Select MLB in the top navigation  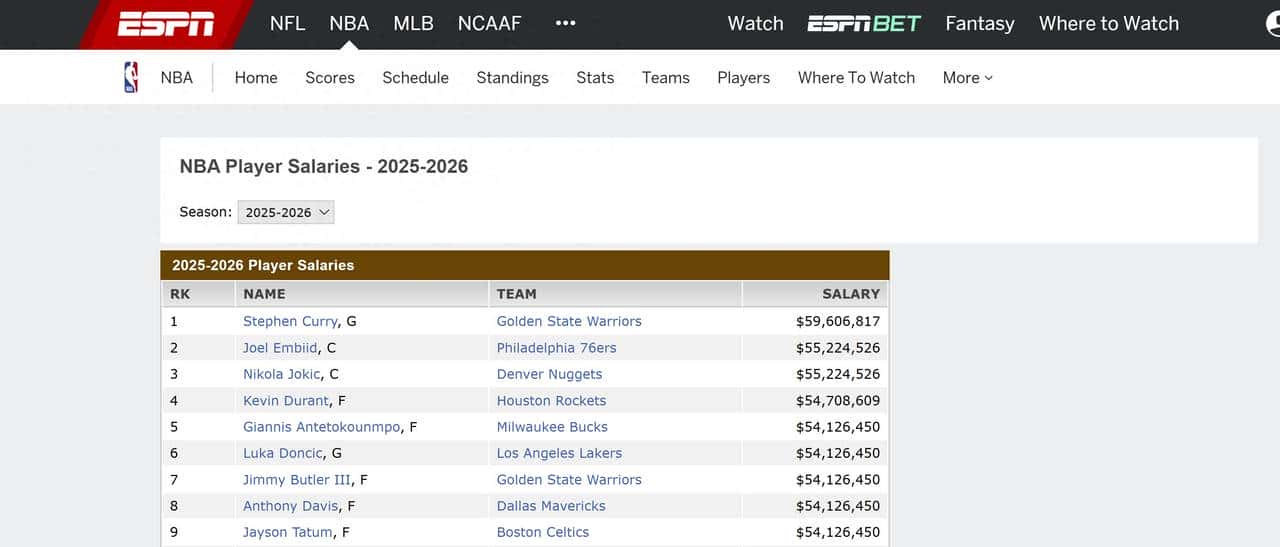coord(413,24)
